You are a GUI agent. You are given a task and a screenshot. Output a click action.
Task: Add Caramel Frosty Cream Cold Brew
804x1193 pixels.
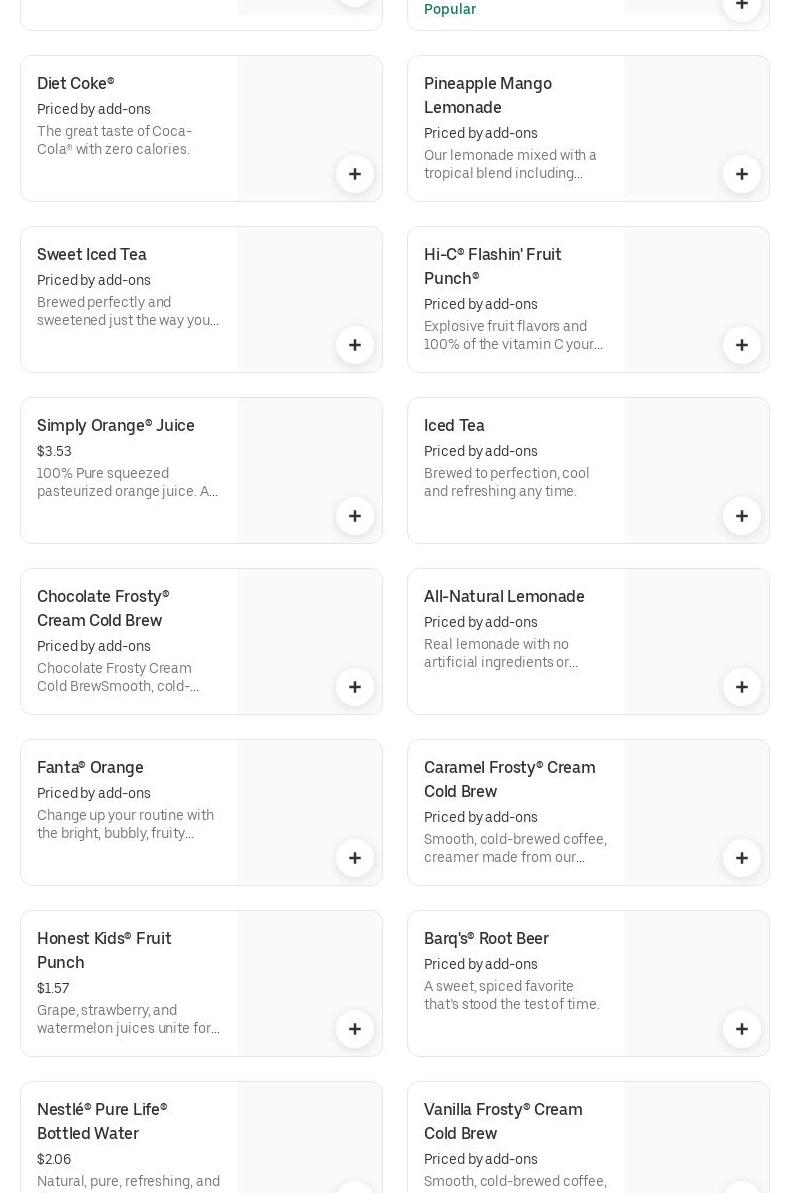click(742, 858)
